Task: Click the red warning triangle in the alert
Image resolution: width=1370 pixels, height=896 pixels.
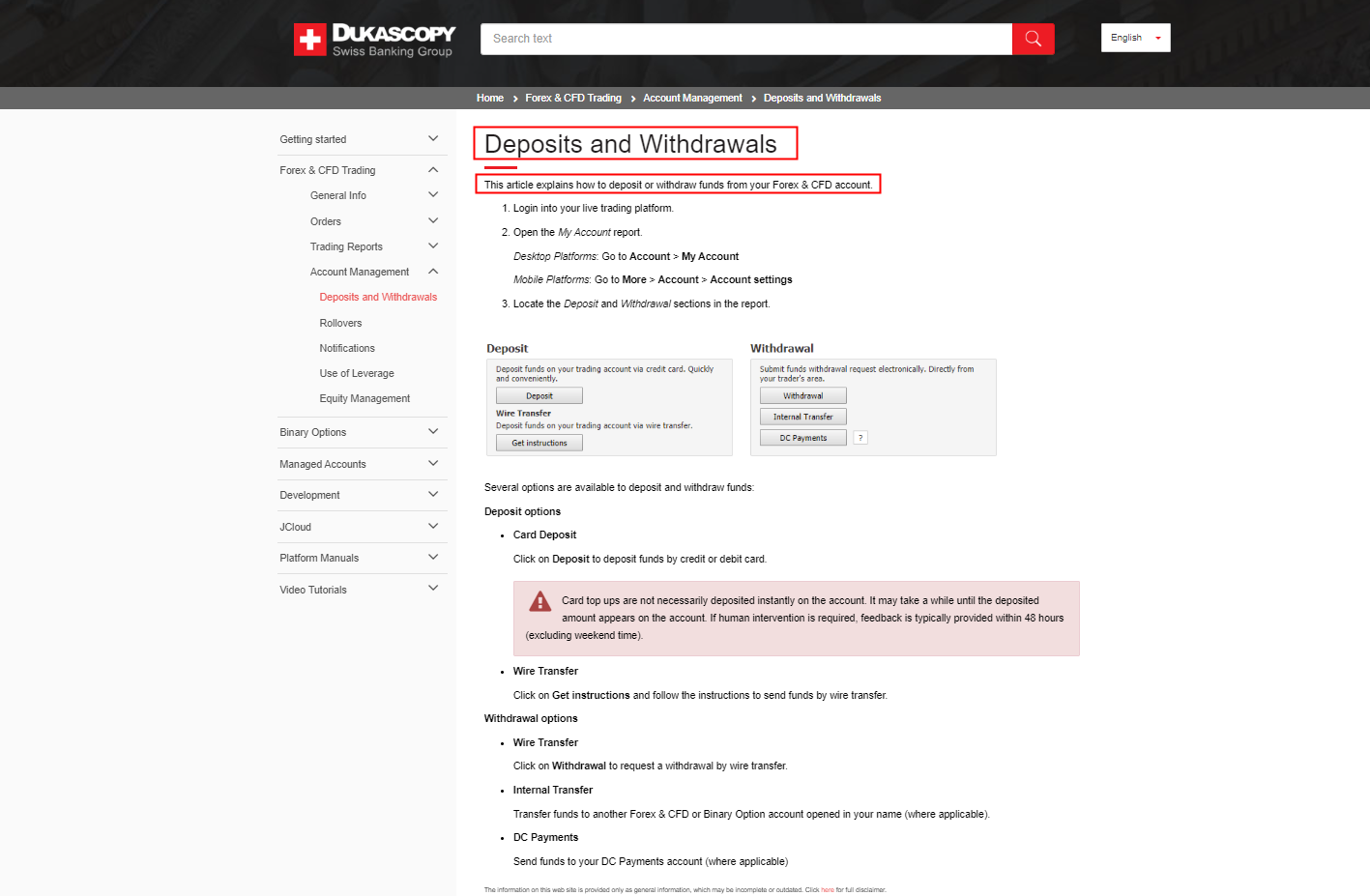Action: 539,600
